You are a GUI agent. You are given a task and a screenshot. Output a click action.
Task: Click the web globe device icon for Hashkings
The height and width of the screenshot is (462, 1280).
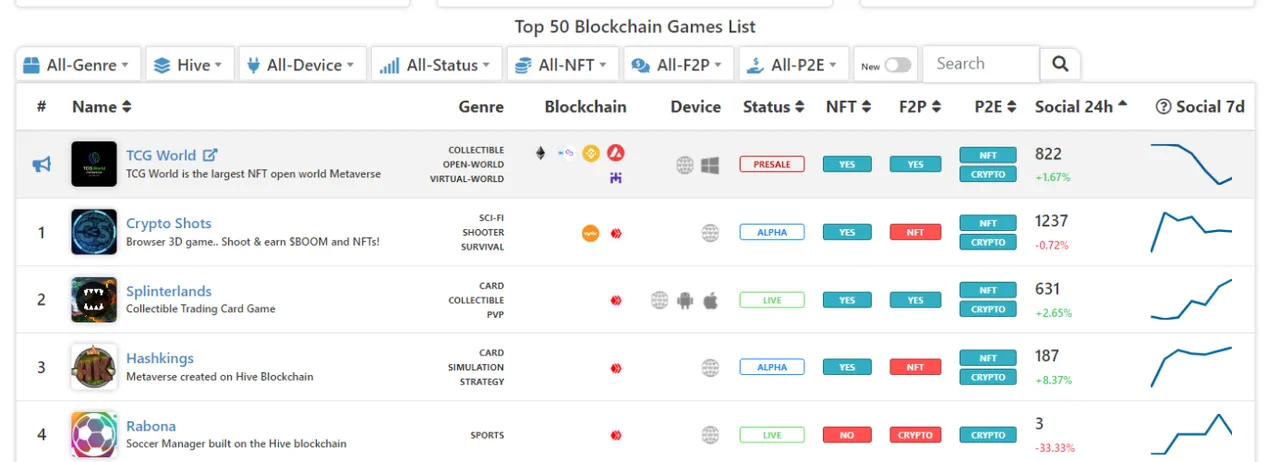(710, 367)
